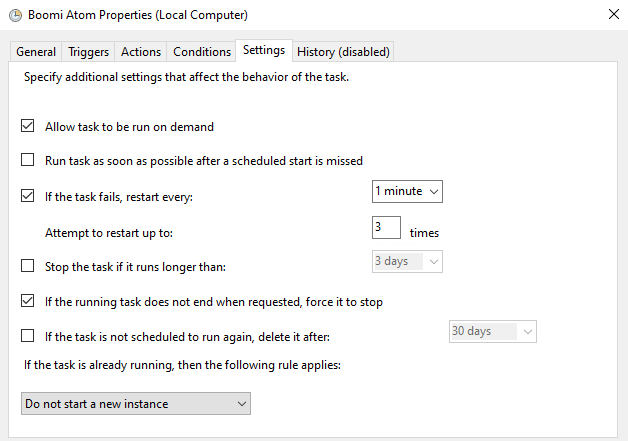Expand the Do not start a new instance dropdown
The width and height of the screenshot is (628, 441).
[x=136, y=404]
